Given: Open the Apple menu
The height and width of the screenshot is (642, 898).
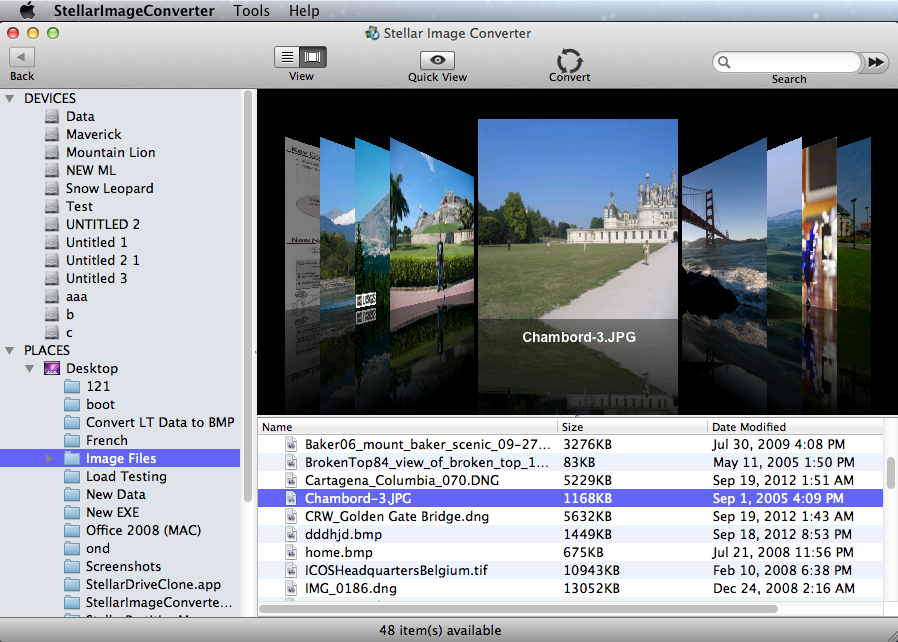Looking at the screenshot, I should (27, 10).
